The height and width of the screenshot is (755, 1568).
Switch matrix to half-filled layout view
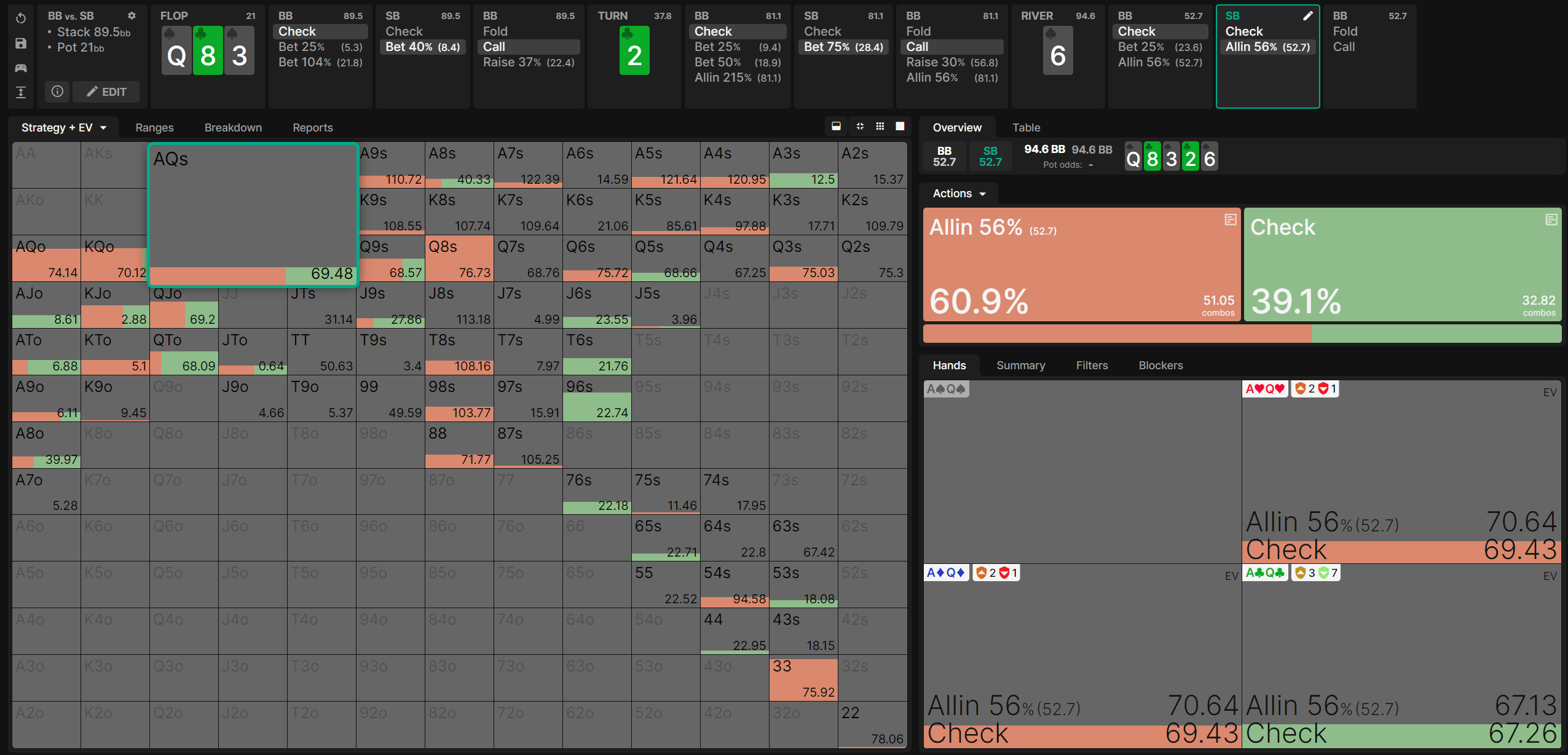[836, 126]
